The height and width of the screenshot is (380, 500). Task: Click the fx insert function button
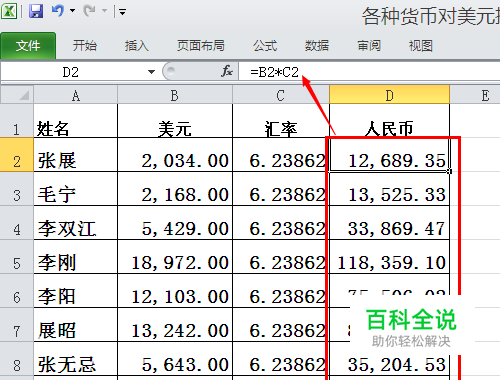pos(227,71)
